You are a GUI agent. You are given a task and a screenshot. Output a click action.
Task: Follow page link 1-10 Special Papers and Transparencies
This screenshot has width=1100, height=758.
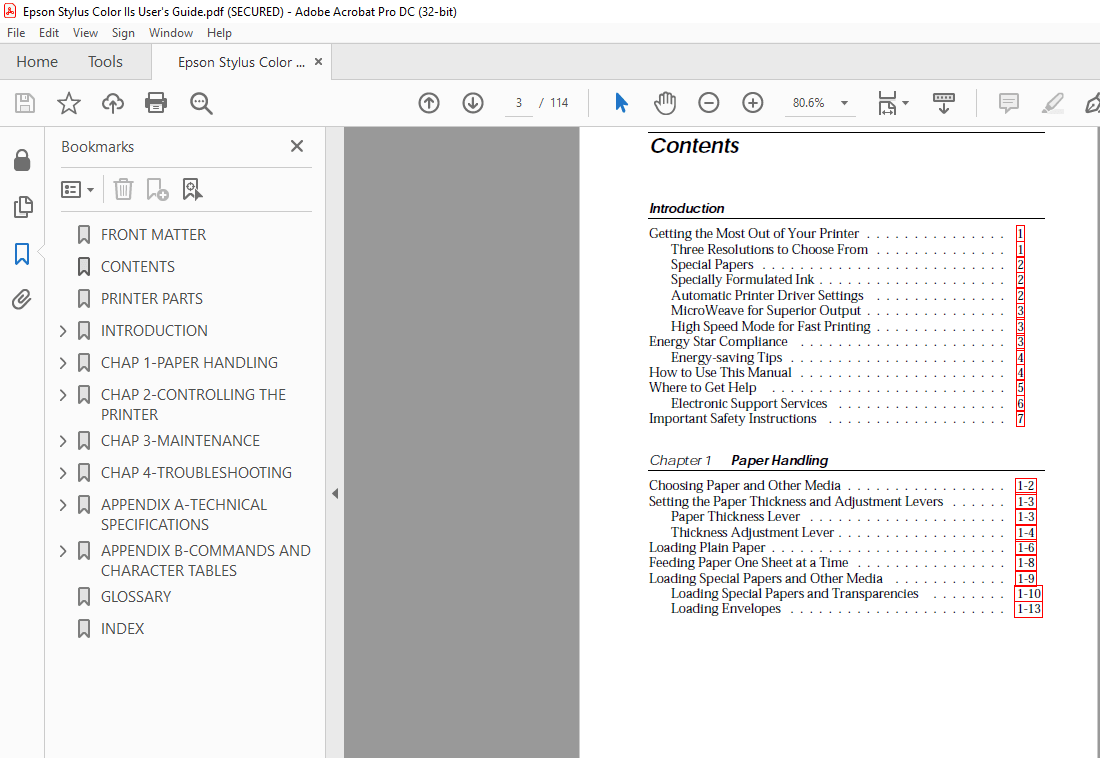(x=1029, y=594)
